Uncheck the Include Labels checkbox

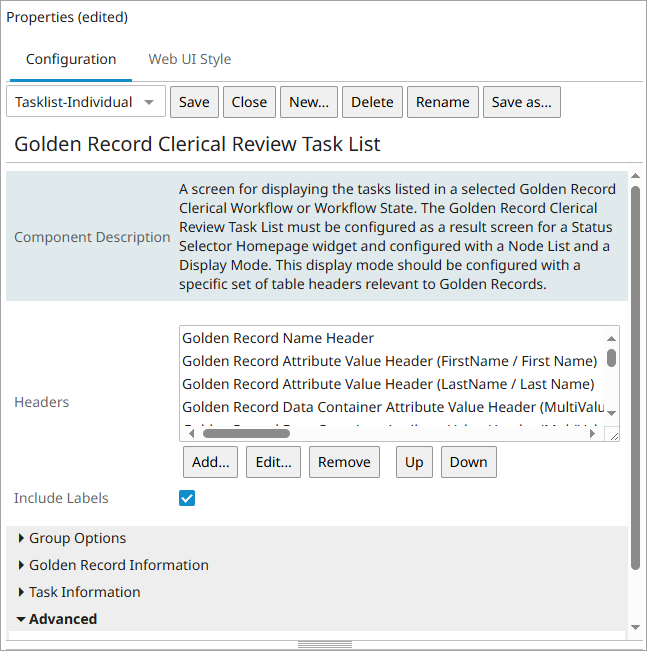coord(187,498)
